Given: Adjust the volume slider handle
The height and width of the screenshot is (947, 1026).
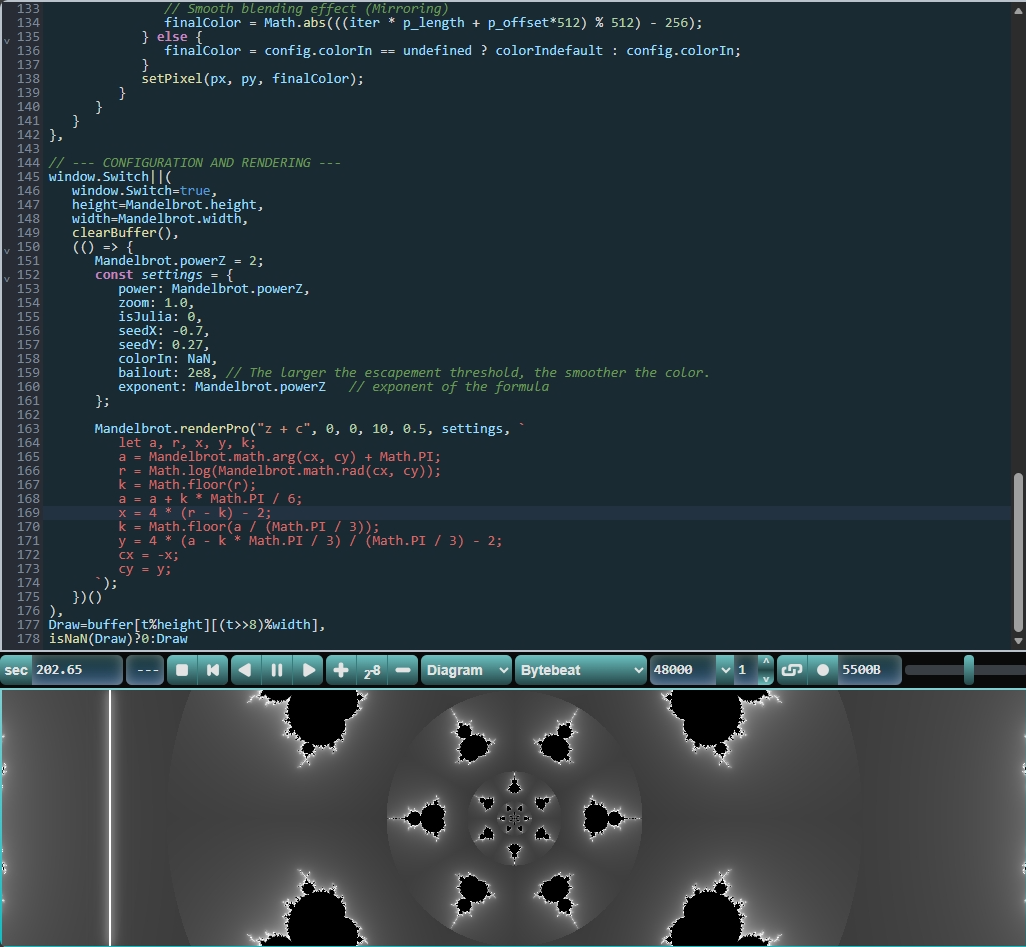Looking at the screenshot, I should coord(968,670).
